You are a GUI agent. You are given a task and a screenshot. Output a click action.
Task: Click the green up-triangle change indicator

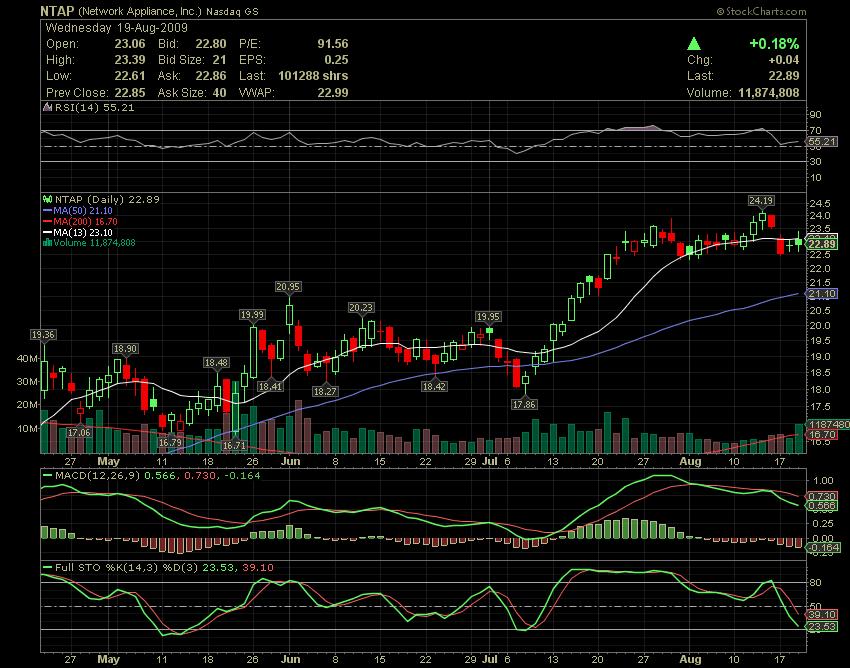click(x=694, y=43)
